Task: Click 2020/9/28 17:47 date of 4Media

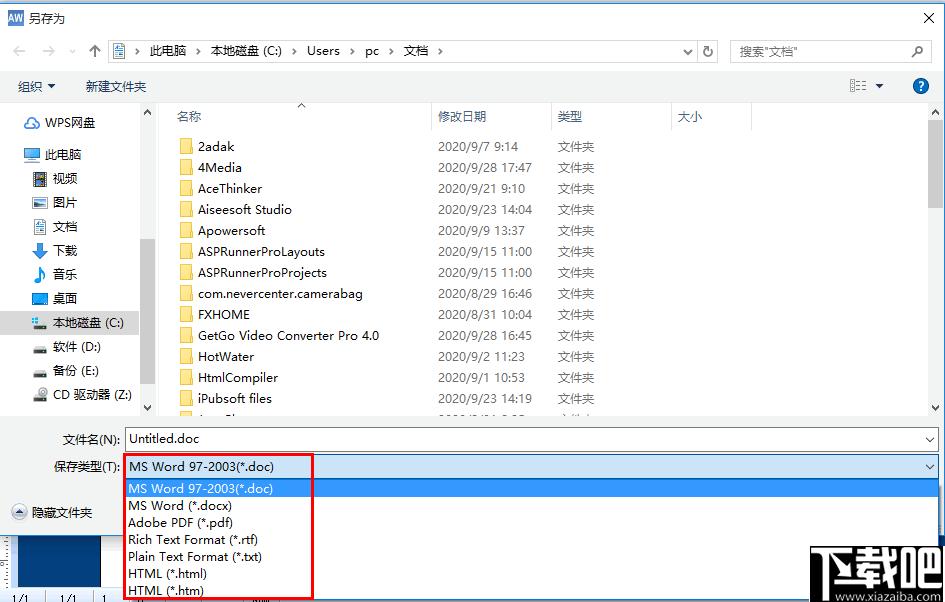Action: (485, 168)
